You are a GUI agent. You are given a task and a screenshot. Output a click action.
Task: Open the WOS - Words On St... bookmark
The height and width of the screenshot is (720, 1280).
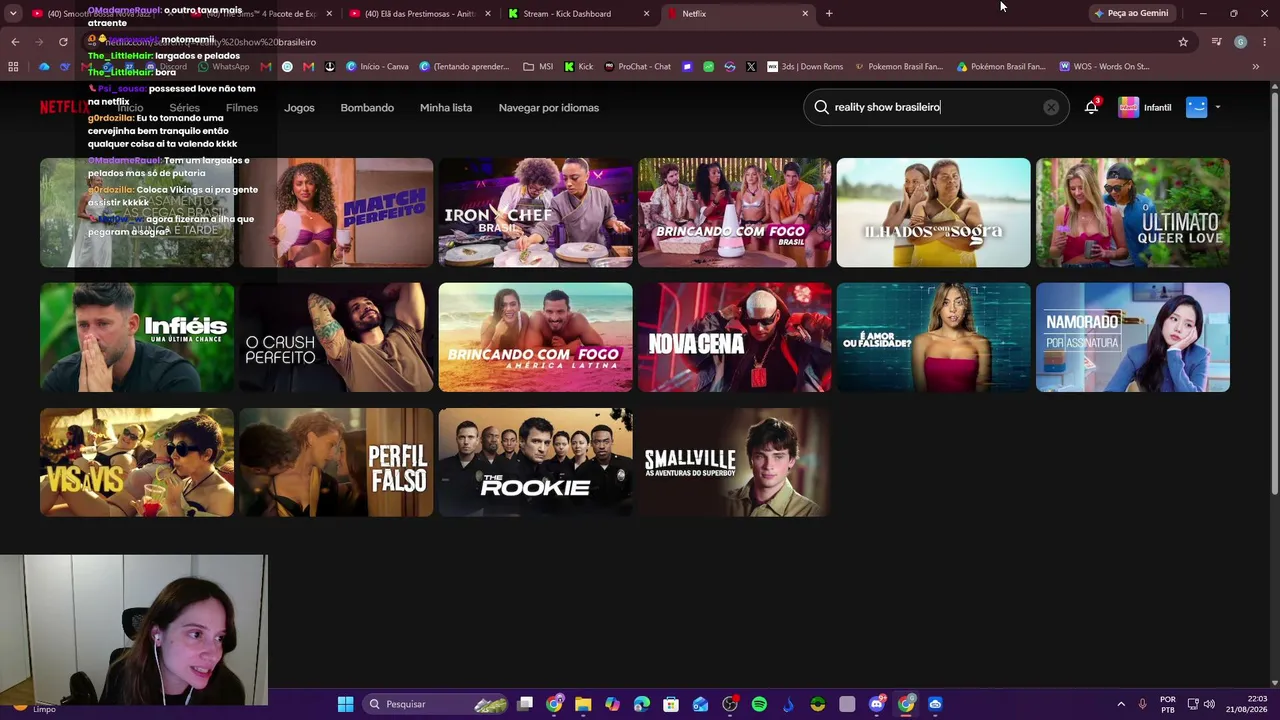point(1104,67)
